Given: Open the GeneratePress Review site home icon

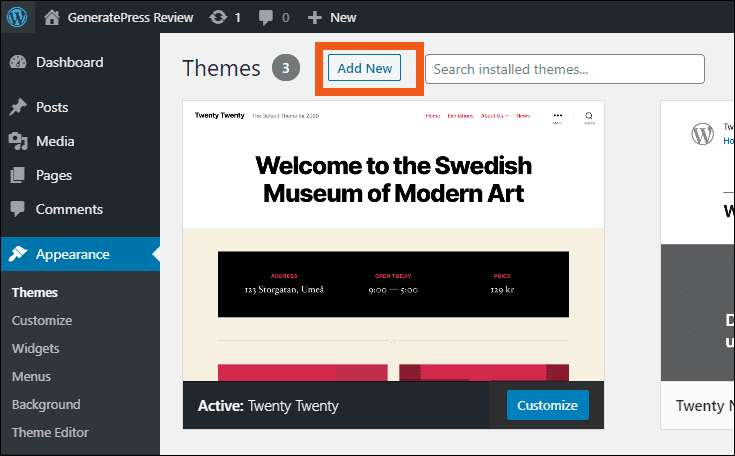Looking at the screenshot, I should (52, 17).
